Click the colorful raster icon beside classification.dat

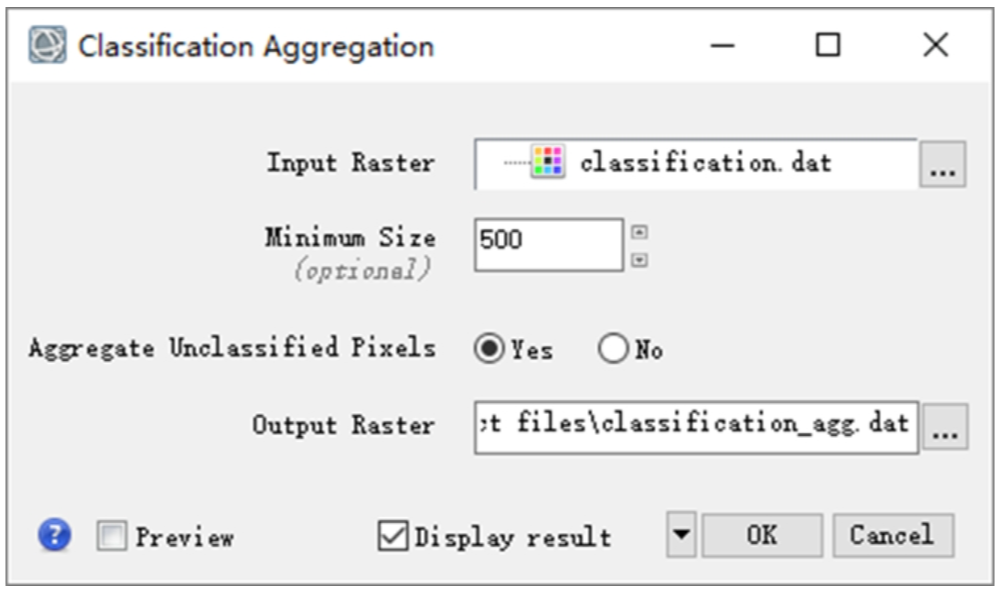pos(549,162)
